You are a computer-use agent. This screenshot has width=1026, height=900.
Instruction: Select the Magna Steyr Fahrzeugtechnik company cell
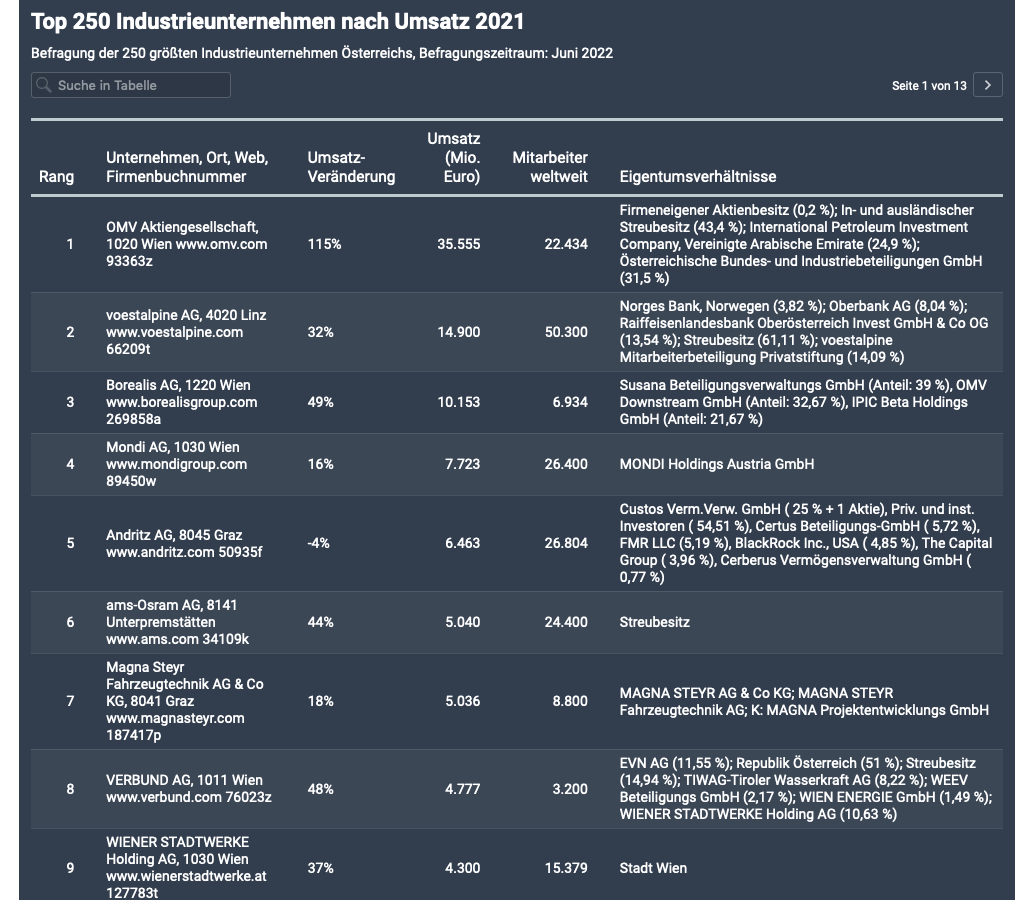[x=185, y=701]
